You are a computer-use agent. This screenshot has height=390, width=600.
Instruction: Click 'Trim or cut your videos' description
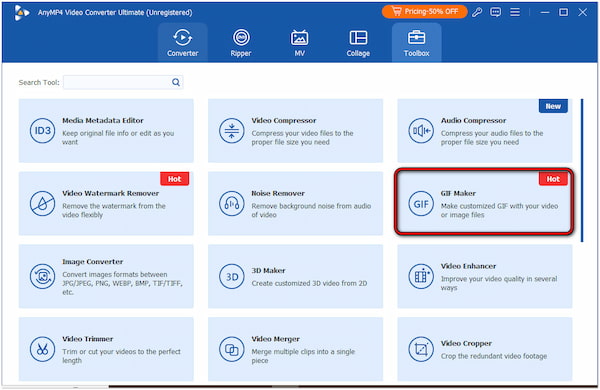coord(121,356)
